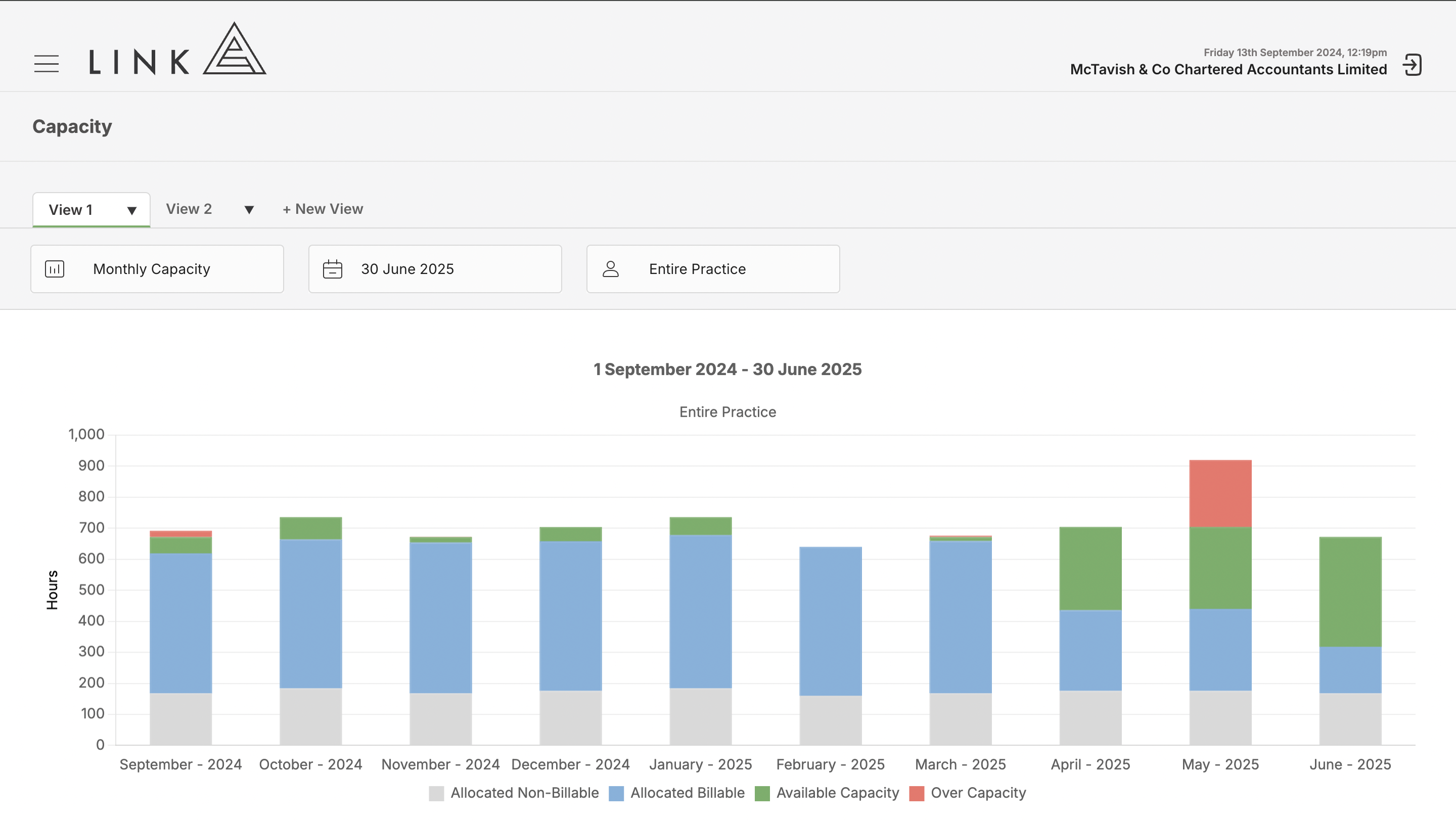Click the green segment of the January 2025 bar
This screenshot has width=1456, height=823.
700,526
